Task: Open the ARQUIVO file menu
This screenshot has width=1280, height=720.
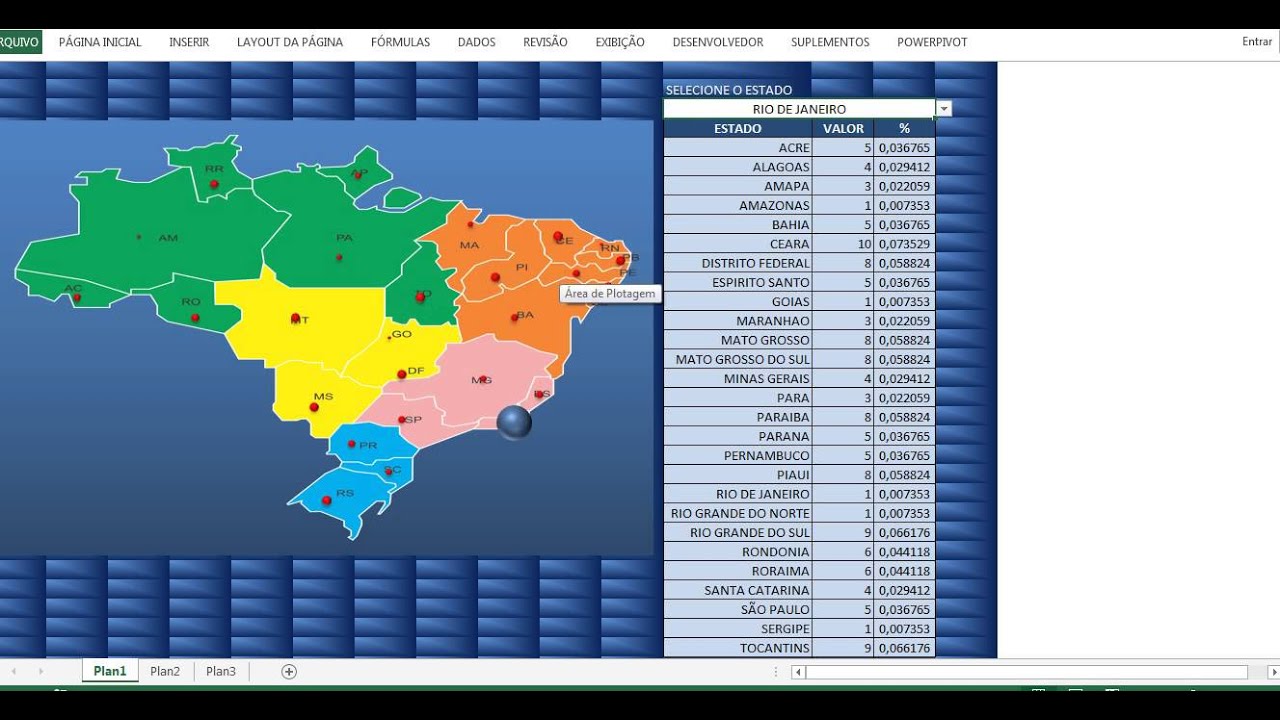Action: 19,42
